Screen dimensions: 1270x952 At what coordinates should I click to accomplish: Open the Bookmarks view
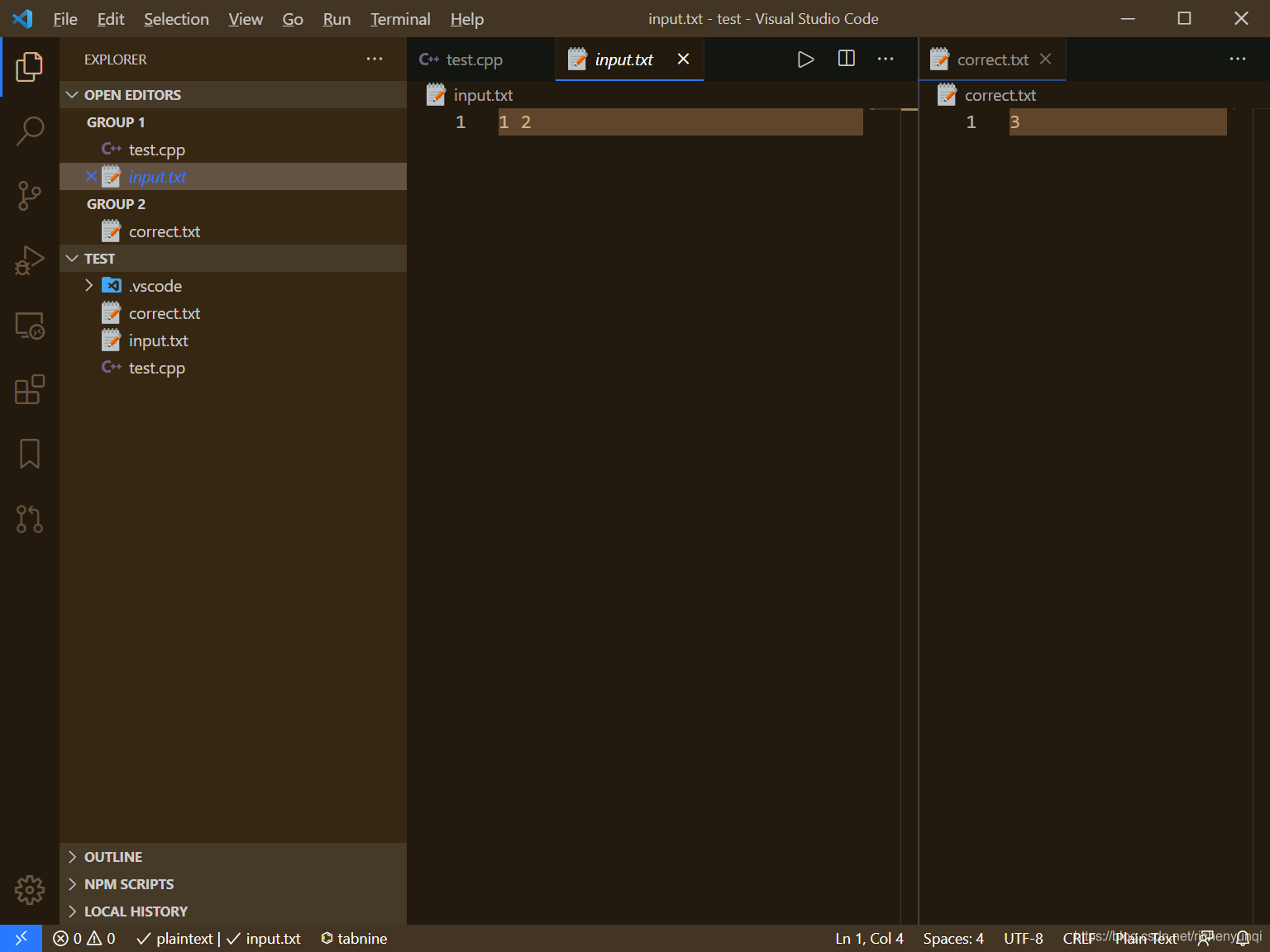30,454
